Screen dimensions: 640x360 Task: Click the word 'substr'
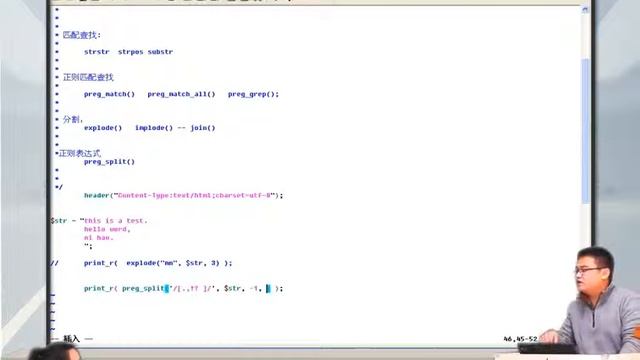pos(160,52)
